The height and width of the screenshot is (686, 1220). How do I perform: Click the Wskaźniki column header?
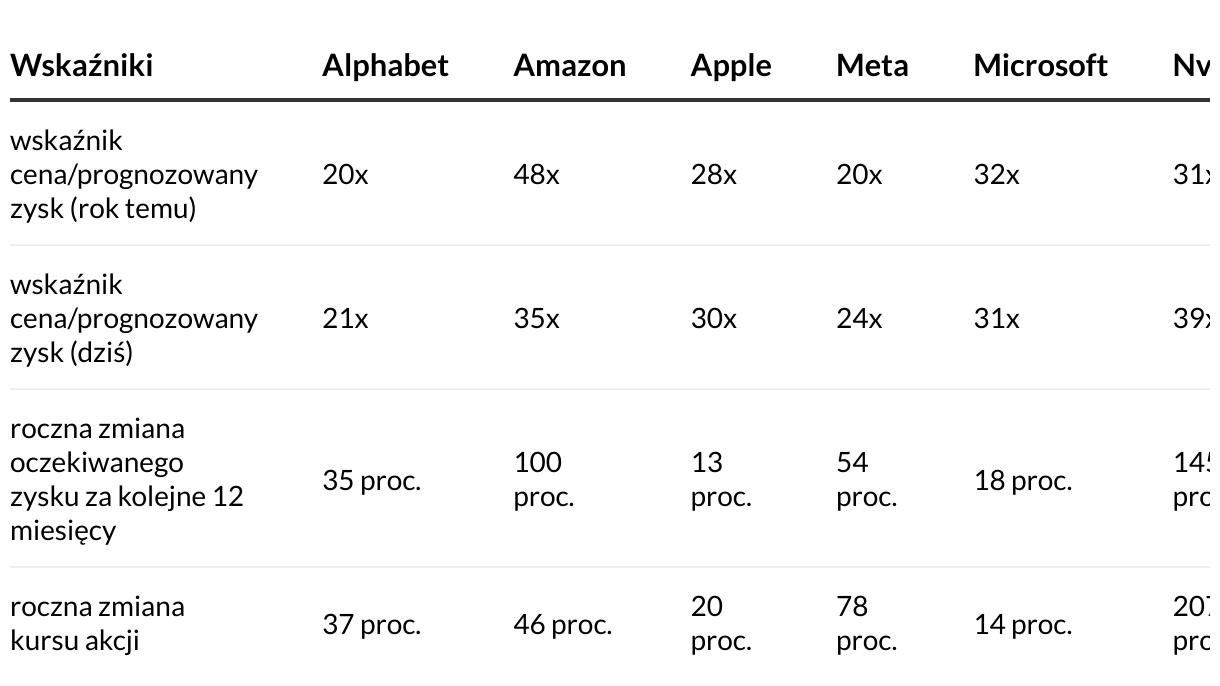click(81, 66)
